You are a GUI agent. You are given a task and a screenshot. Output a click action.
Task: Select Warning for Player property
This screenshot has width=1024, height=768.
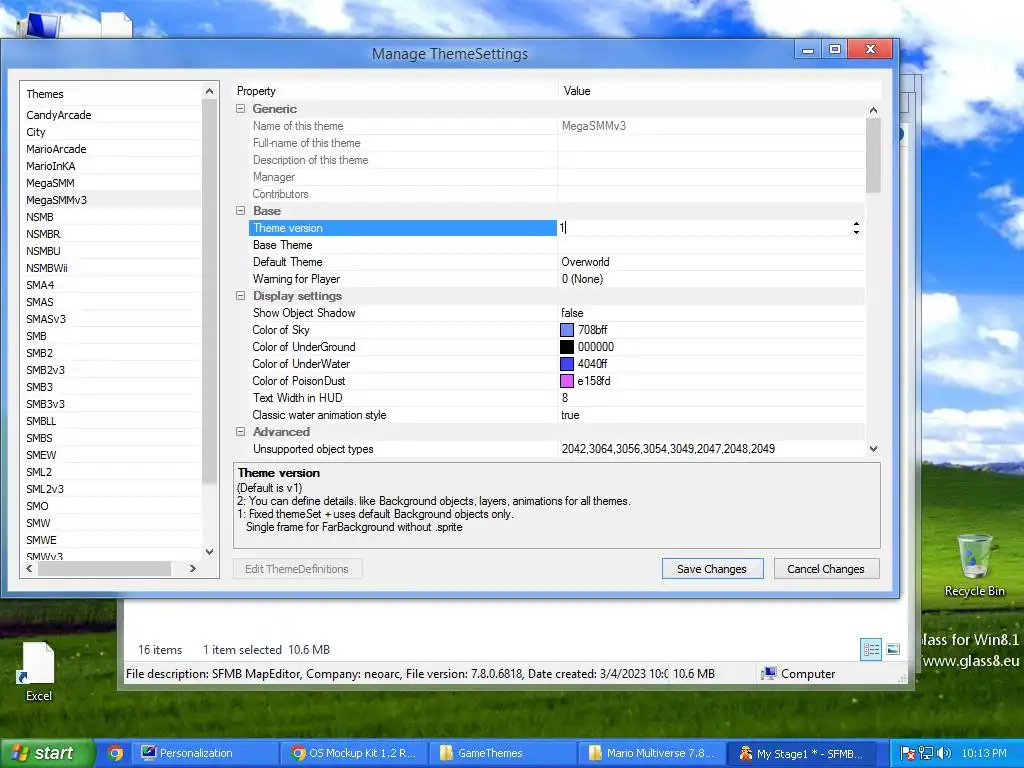click(403, 279)
